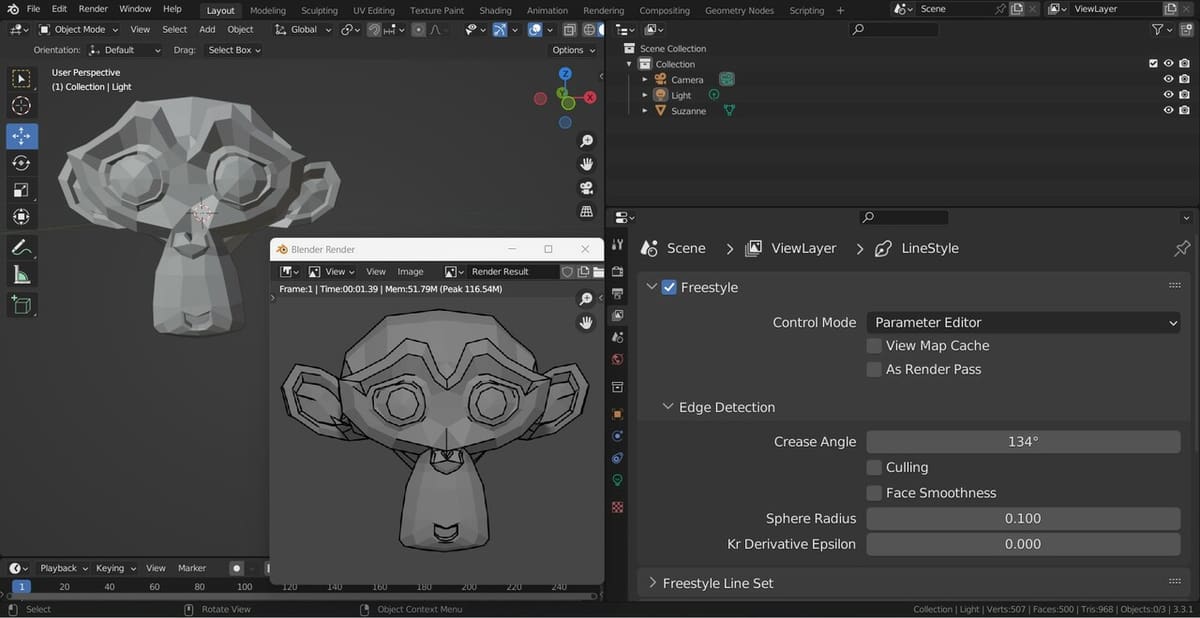Choose the Add Cube tool
The height and width of the screenshot is (618, 1200).
pyautogui.click(x=21, y=304)
